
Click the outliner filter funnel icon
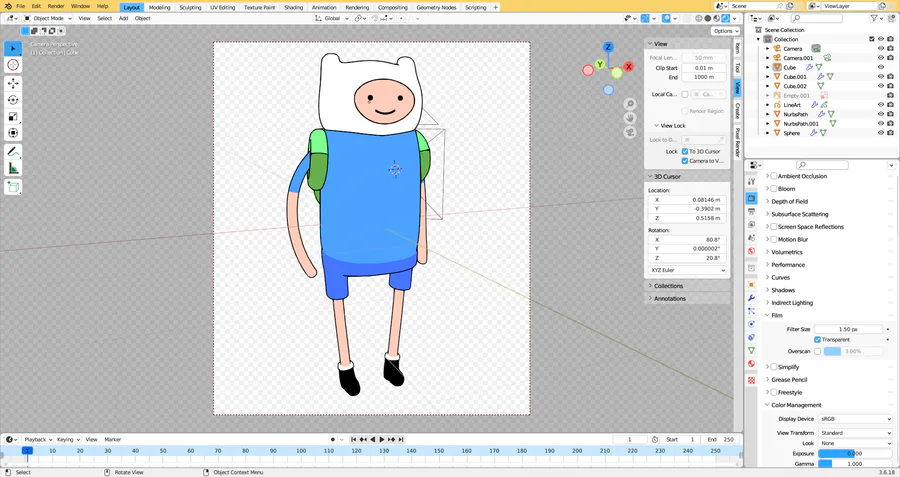pyautogui.click(x=874, y=18)
